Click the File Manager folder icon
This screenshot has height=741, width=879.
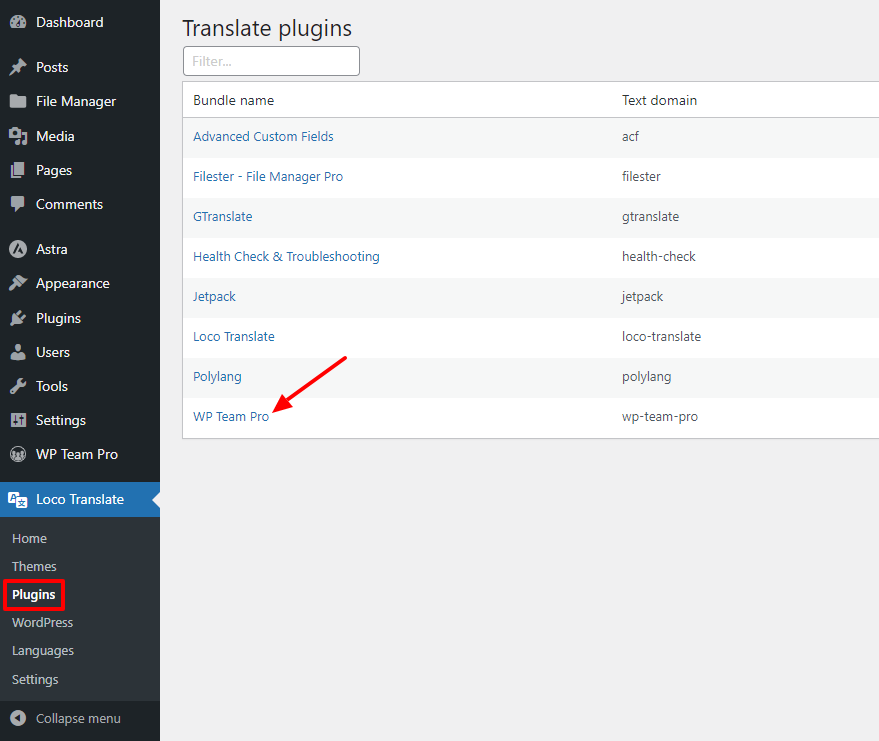pos(18,101)
